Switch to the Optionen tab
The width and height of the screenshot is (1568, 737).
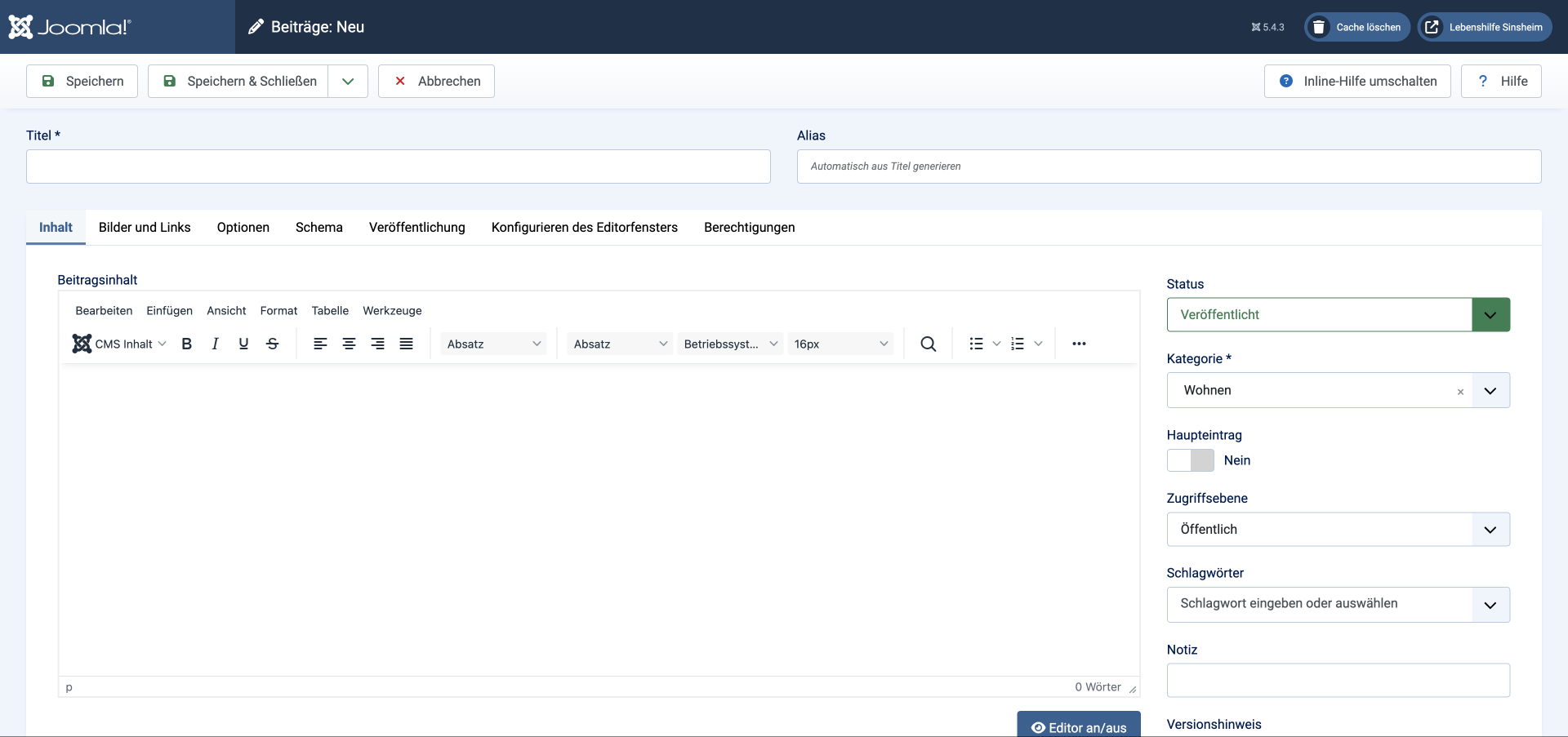pyautogui.click(x=243, y=227)
